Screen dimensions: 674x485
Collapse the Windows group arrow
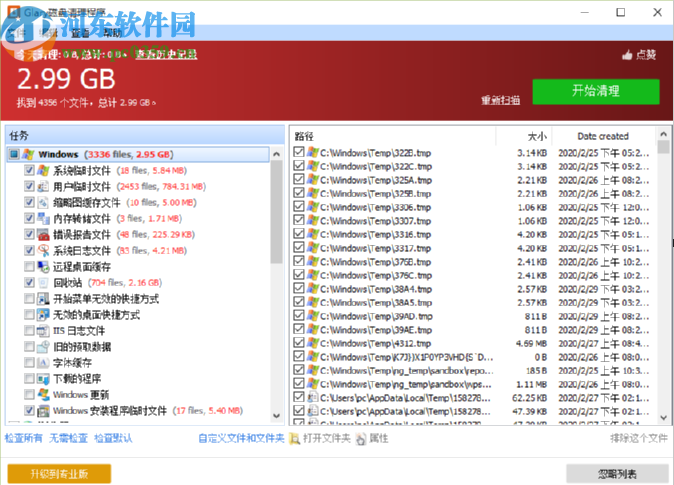tap(276, 154)
